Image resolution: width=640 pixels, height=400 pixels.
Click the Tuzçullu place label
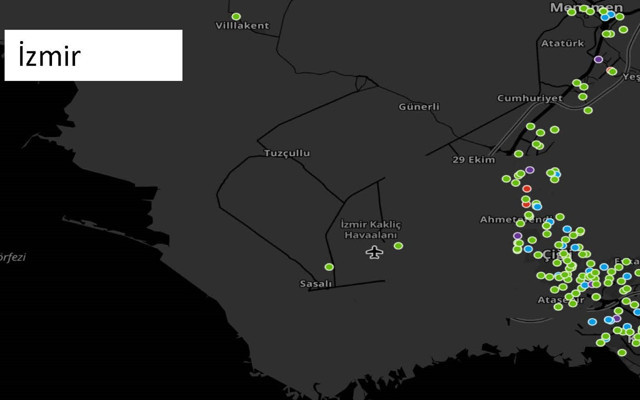(287, 153)
